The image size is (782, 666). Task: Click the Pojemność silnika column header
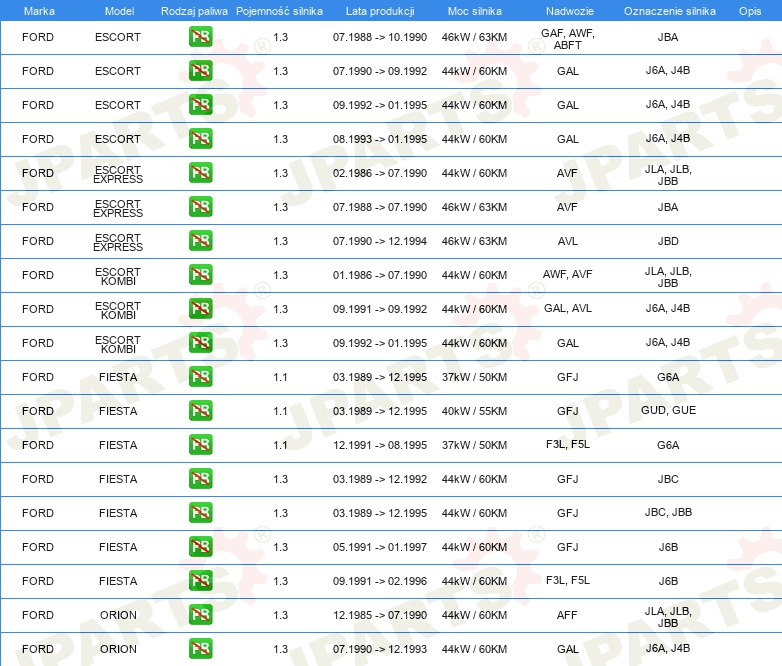click(279, 11)
